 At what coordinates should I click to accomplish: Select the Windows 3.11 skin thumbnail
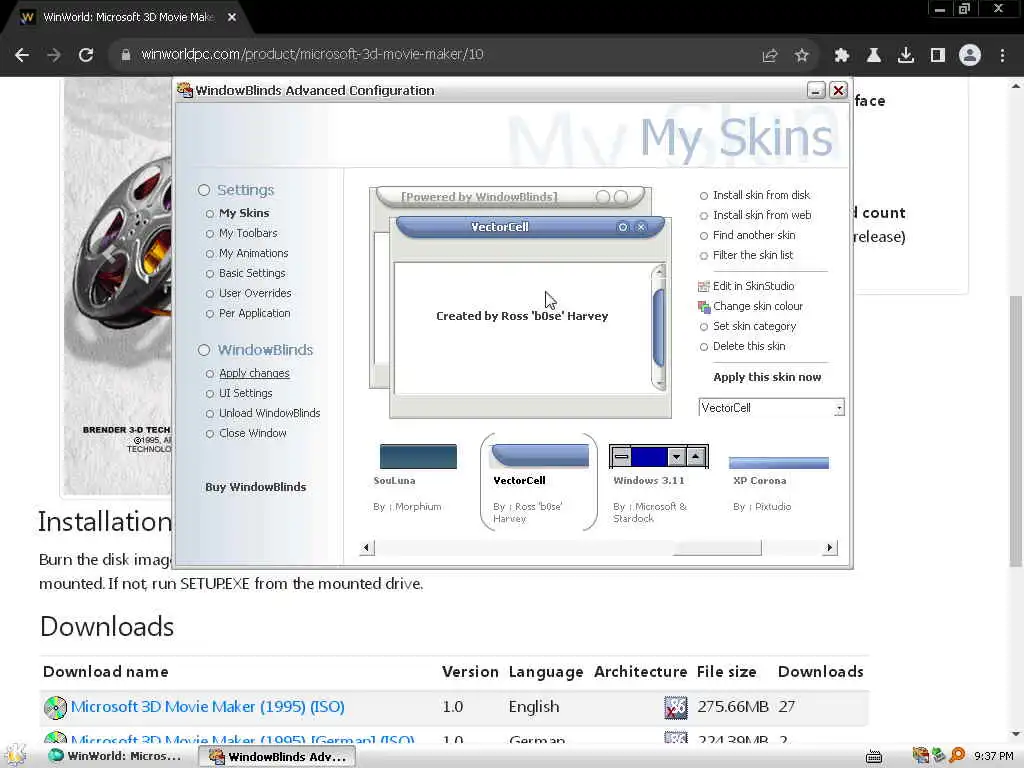tap(658, 456)
